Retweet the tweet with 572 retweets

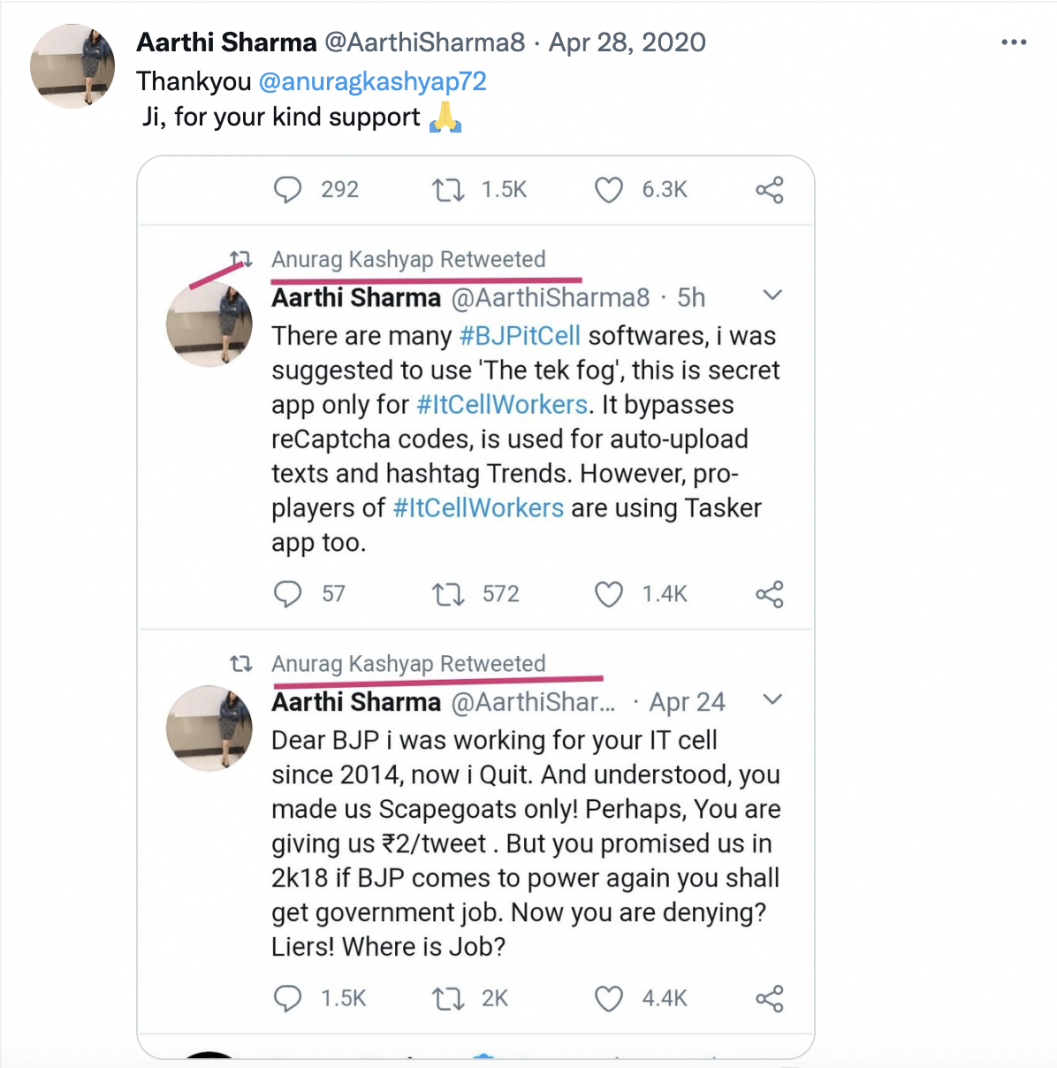tap(445, 594)
